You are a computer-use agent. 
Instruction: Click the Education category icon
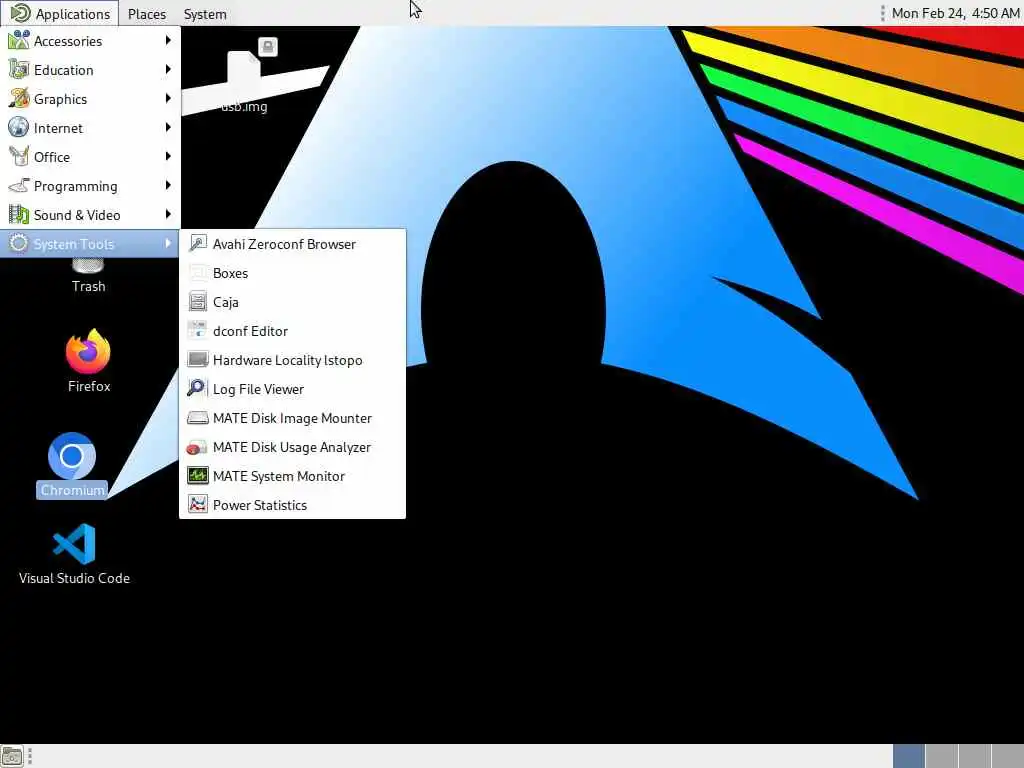(x=19, y=69)
